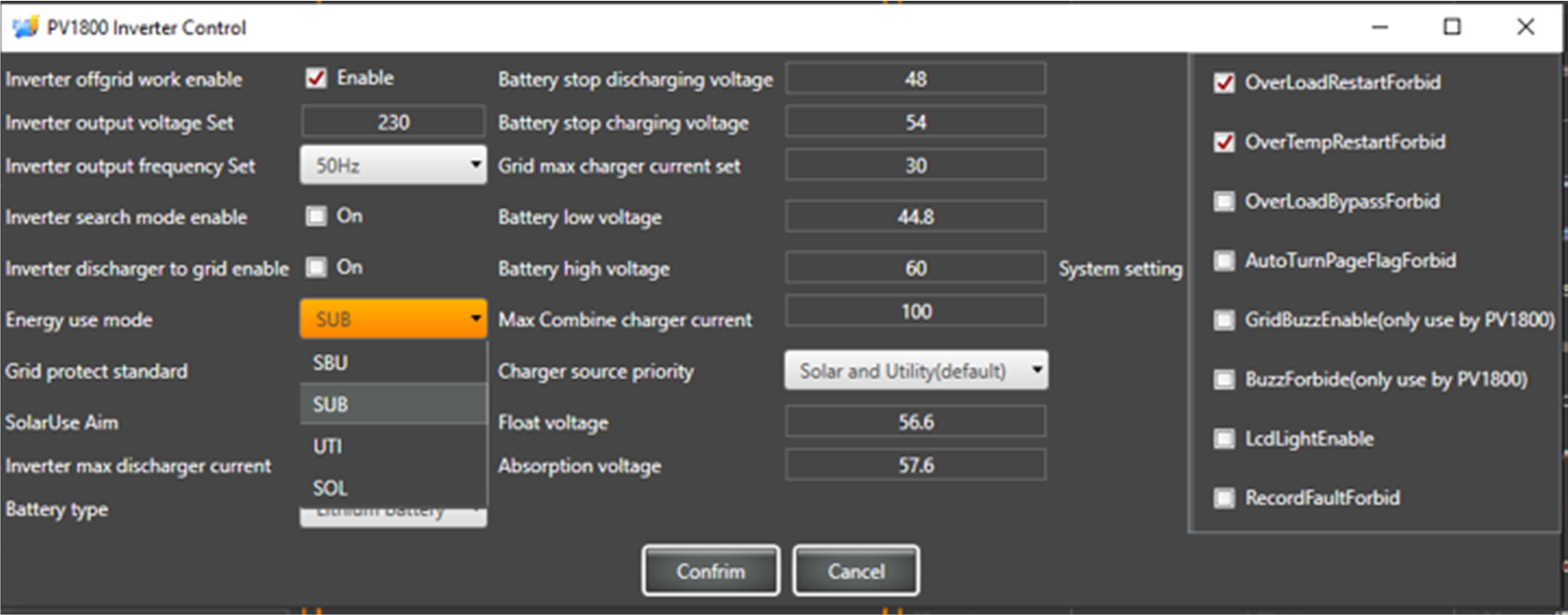Focus the Float voltage field 56.6
1568x615 pixels.
click(x=915, y=422)
